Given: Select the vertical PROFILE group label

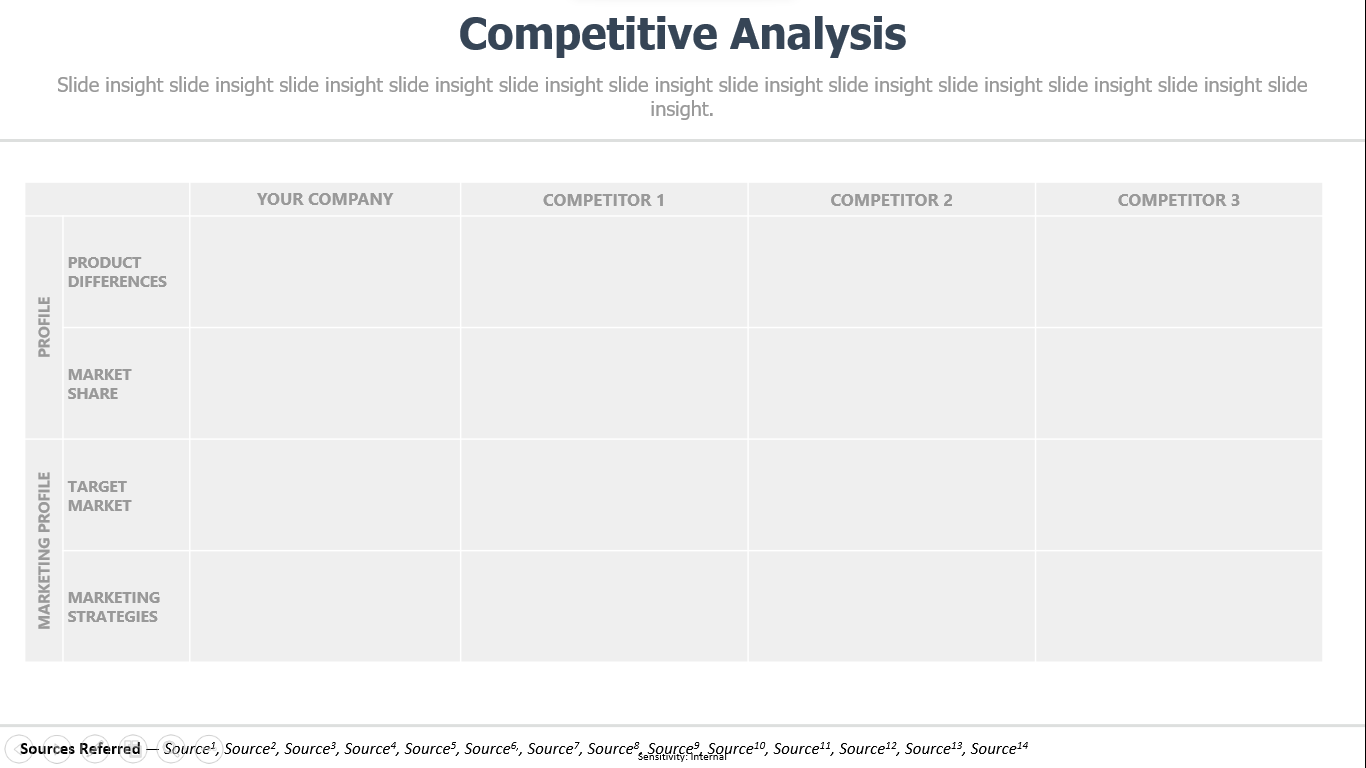Looking at the screenshot, I should click(x=44, y=327).
